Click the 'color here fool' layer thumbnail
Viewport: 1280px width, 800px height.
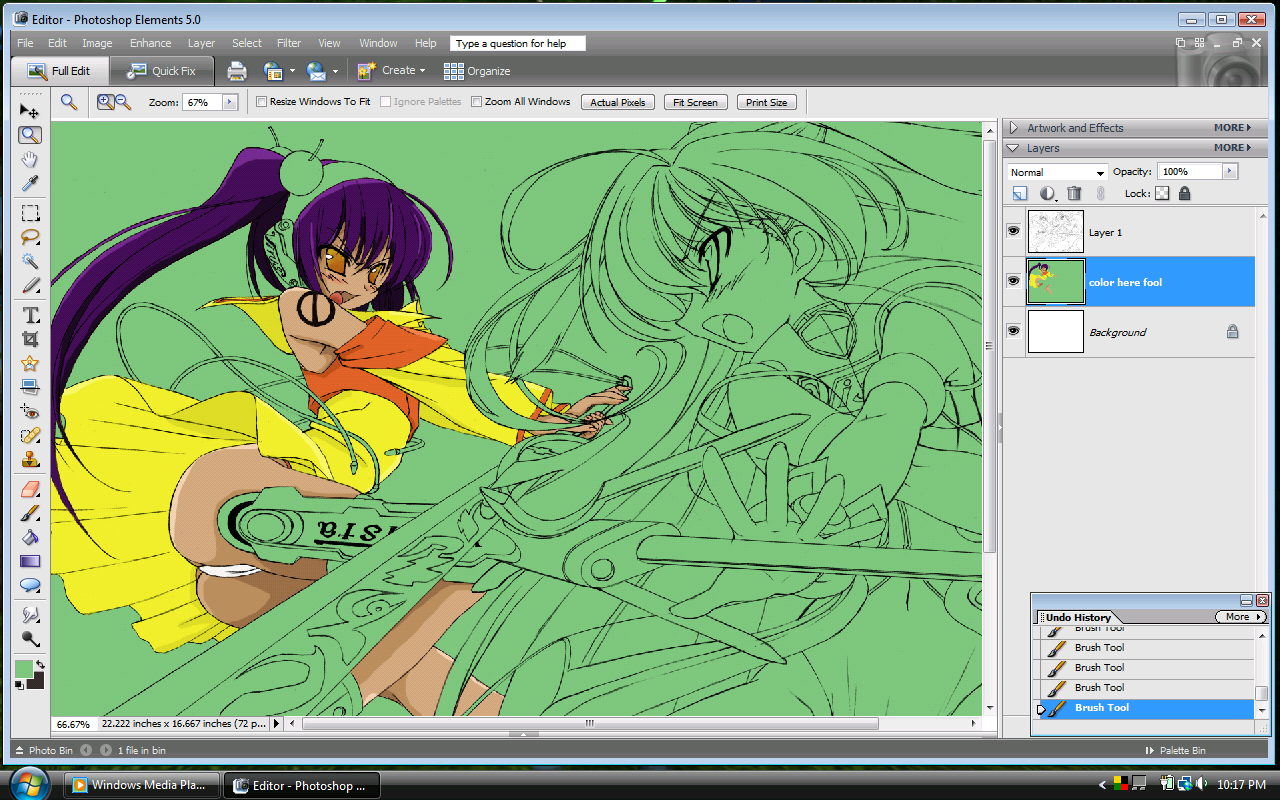click(x=1056, y=281)
